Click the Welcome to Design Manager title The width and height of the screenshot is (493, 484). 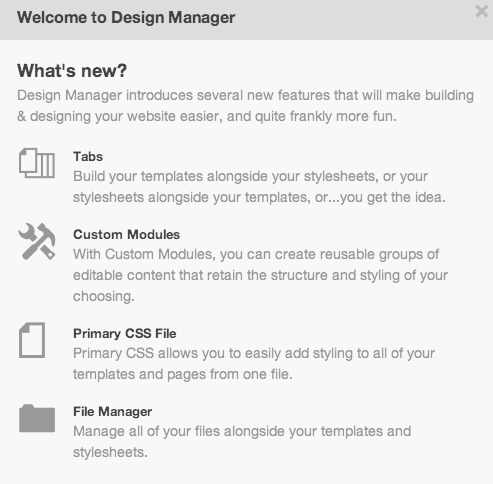click(126, 18)
